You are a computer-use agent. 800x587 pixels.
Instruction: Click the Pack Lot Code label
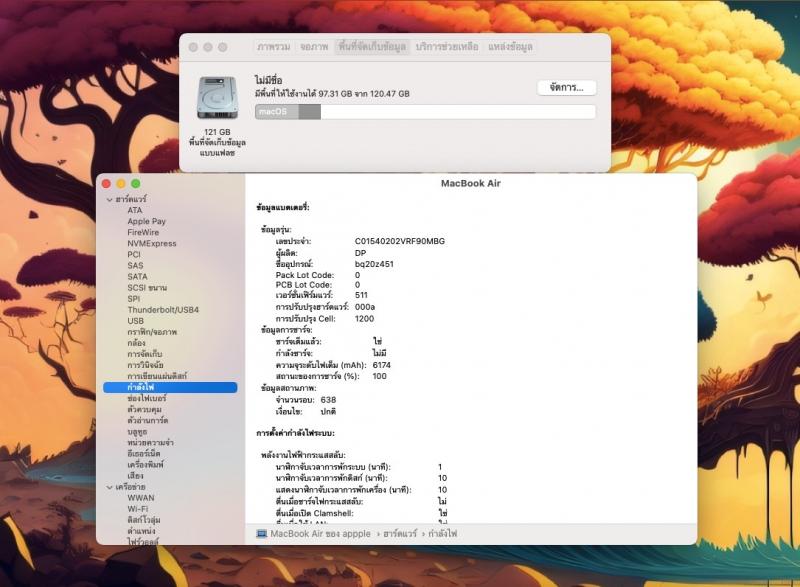tap(305, 275)
